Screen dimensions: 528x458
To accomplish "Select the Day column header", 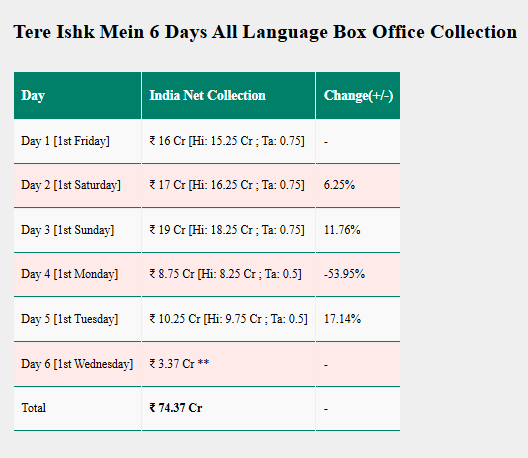I will 77,95.
